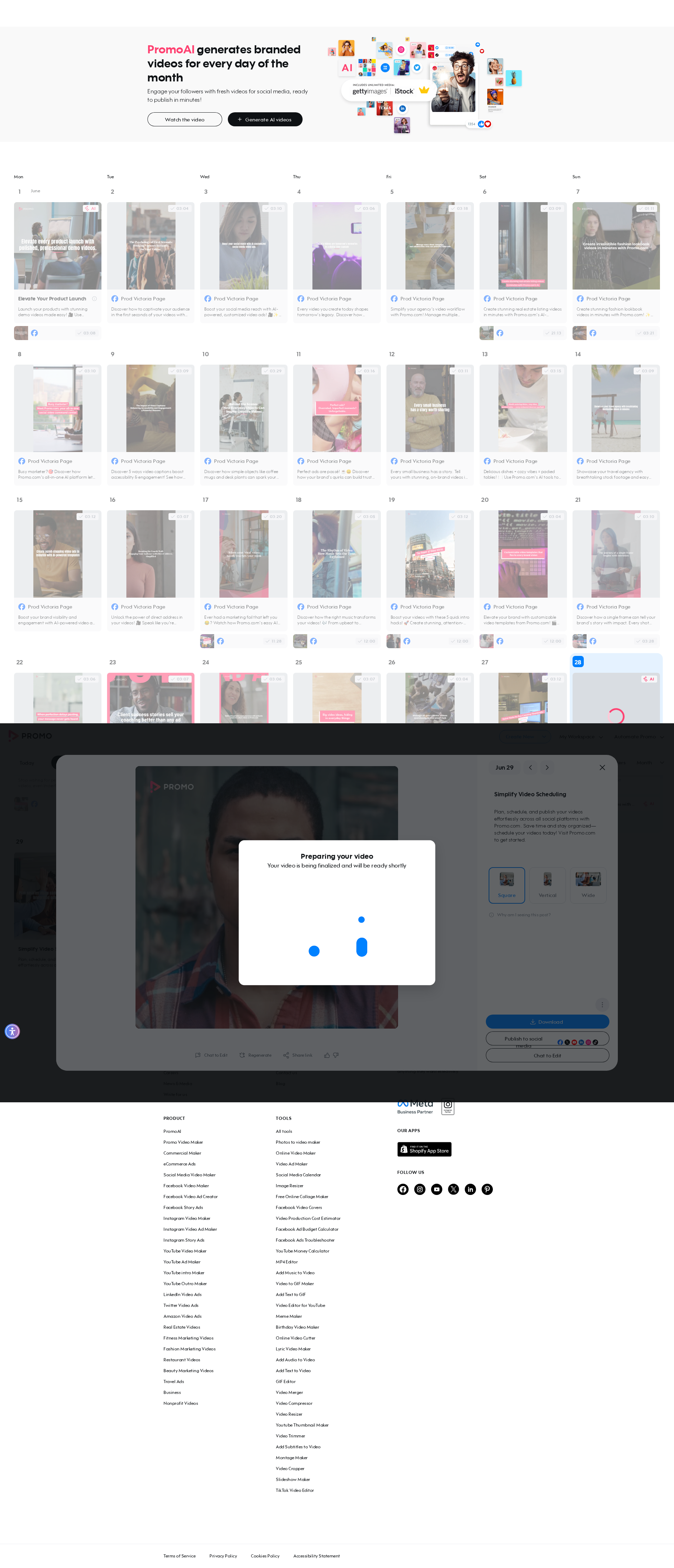Open three-dot more options in dialog
Screen dimensions: 674x1568
[602, 1004]
